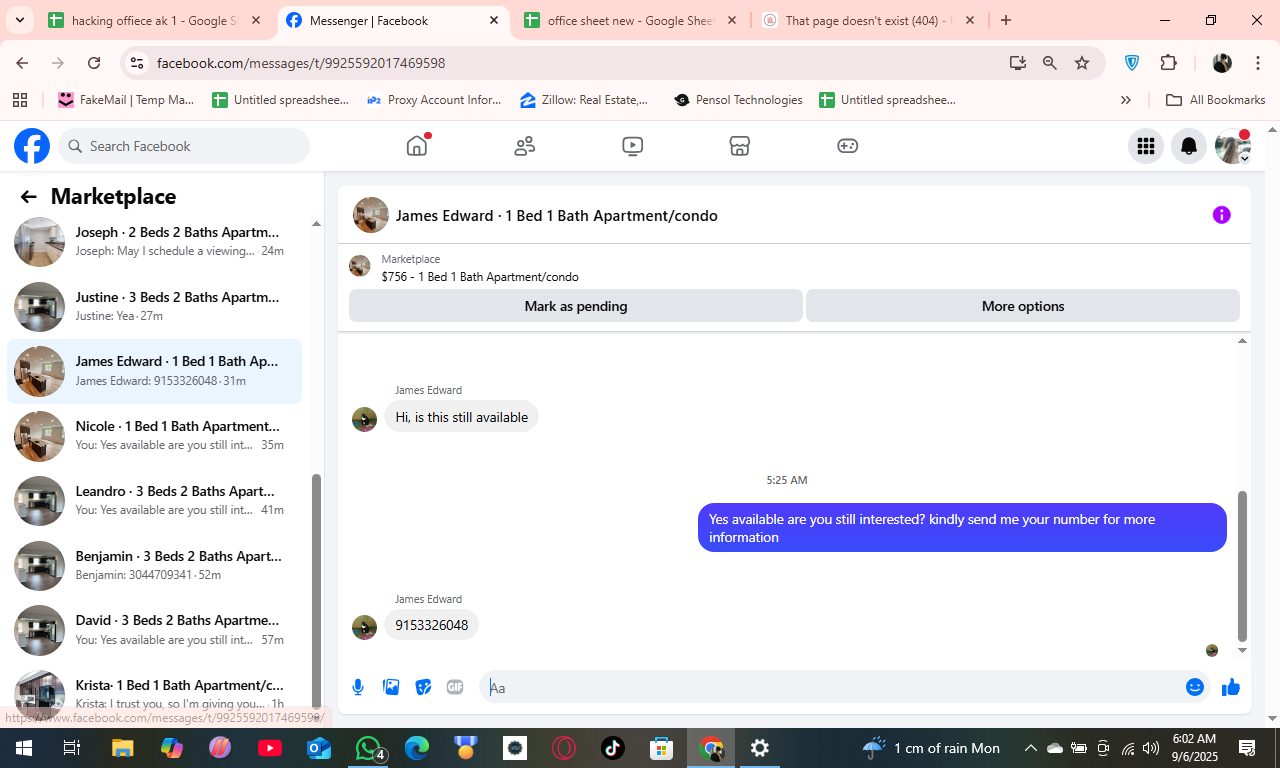
Task: Open Zillow Real Estate bookmark
Action: click(x=585, y=100)
